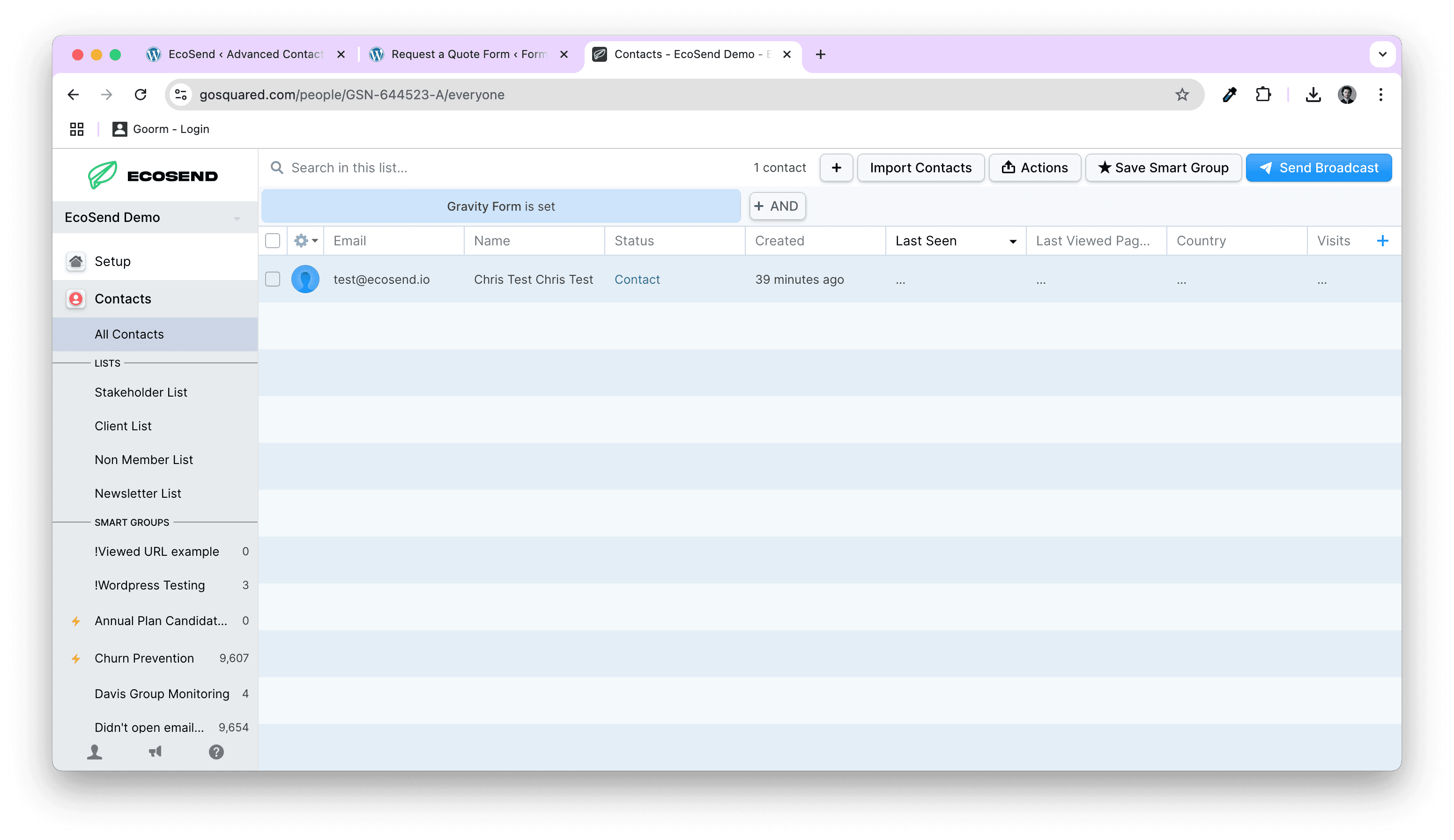Reload the page
The height and width of the screenshot is (840, 1454).
pyautogui.click(x=140, y=95)
